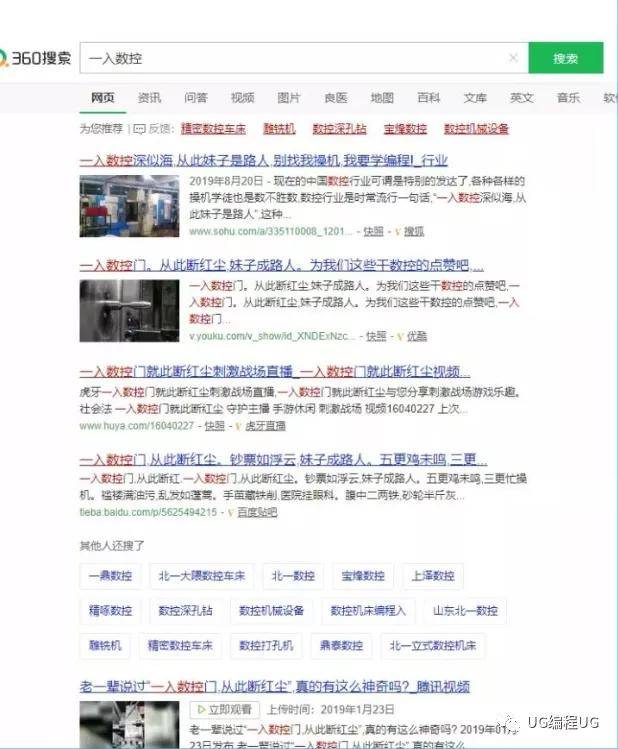Select related search chip 宝煌数控
The image size is (618, 749).
click(363, 576)
